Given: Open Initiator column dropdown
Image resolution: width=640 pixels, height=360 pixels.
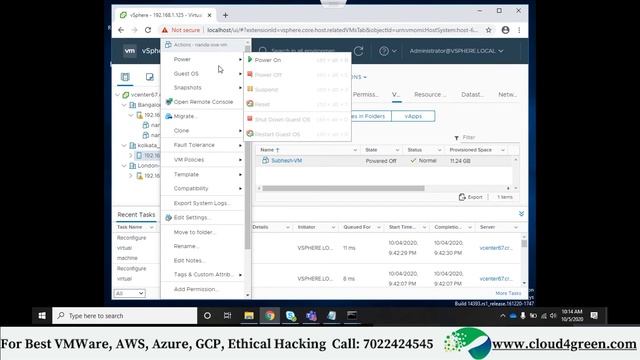Looking at the screenshot, I should click(x=333, y=227).
